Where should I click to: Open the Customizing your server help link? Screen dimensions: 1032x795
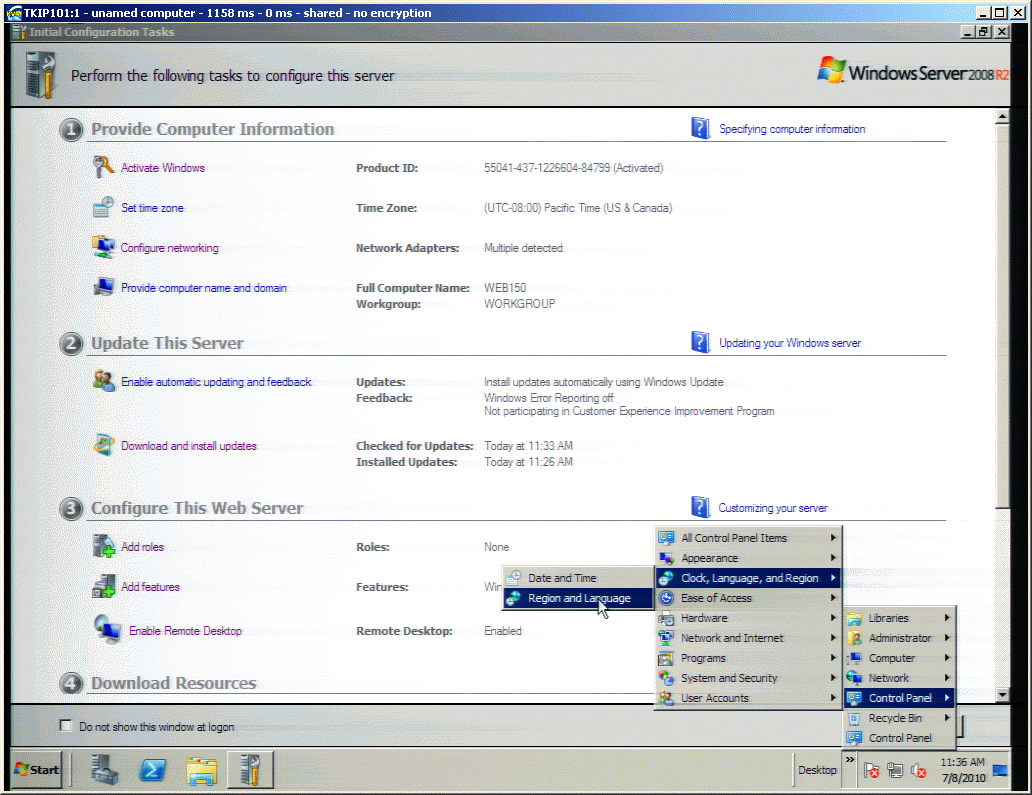(x=773, y=508)
